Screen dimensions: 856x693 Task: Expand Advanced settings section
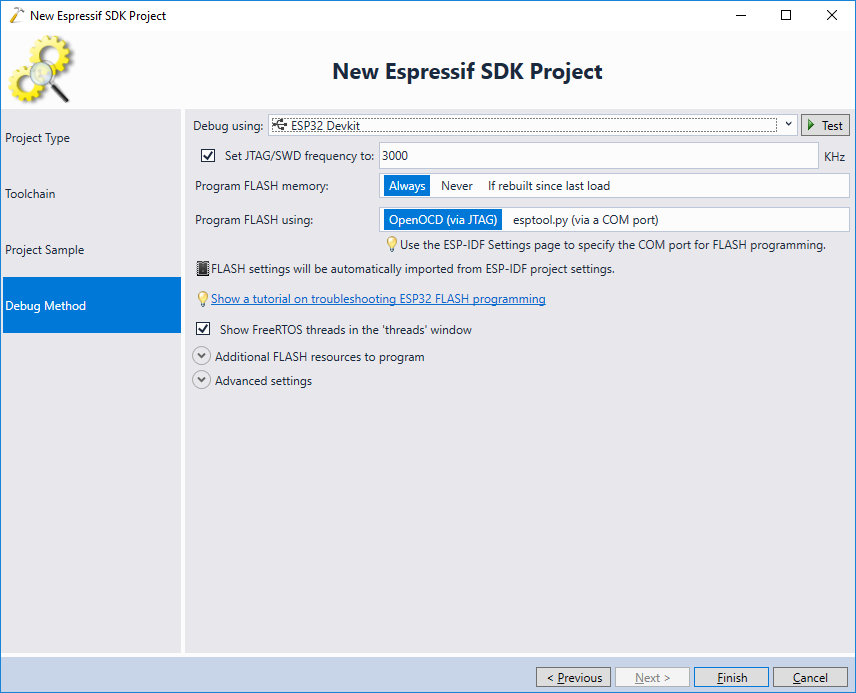click(201, 380)
